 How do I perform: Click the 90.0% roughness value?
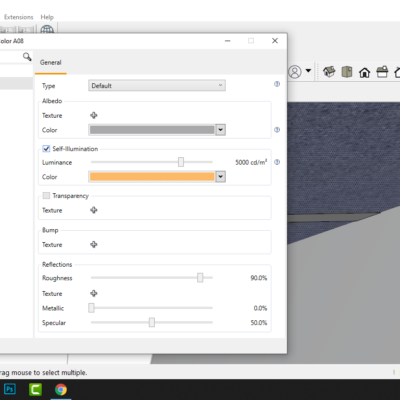(x=259, y=278)
